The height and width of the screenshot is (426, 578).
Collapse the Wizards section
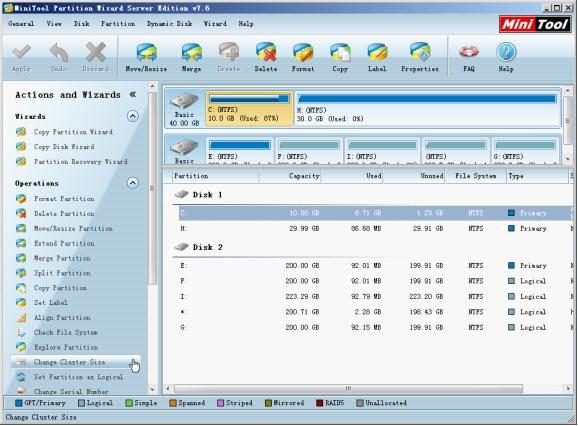pyautogui.click(x=133, y=116)
